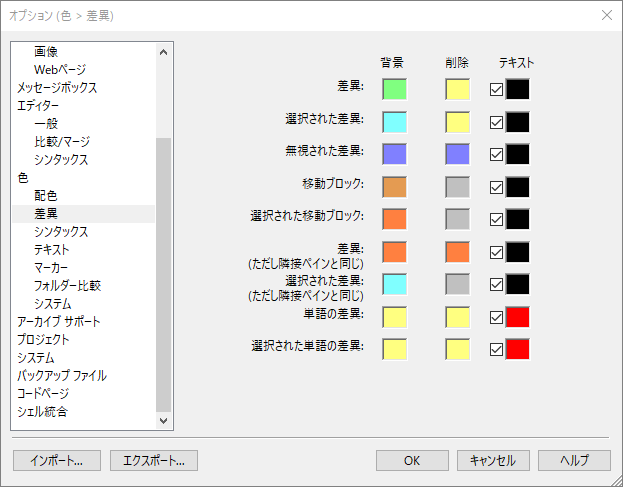
Task: Open システム under 色
Action: tap(52, 304)
